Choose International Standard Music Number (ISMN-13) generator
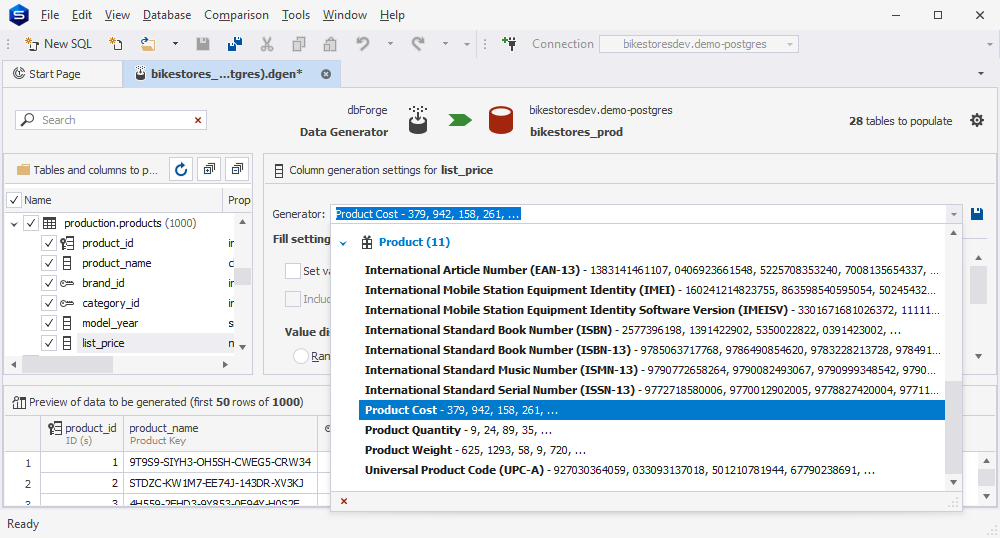The height and width of the screenshot is (538, 1000). click(x=651, y=370)
